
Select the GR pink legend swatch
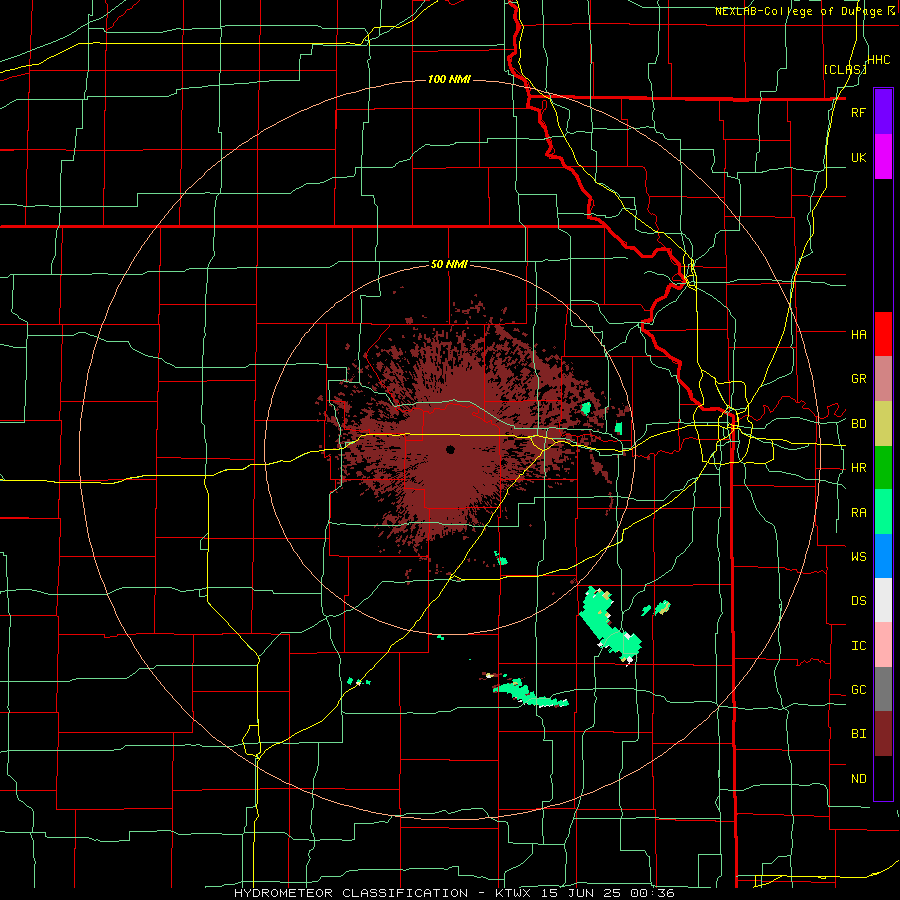point(883,379)
